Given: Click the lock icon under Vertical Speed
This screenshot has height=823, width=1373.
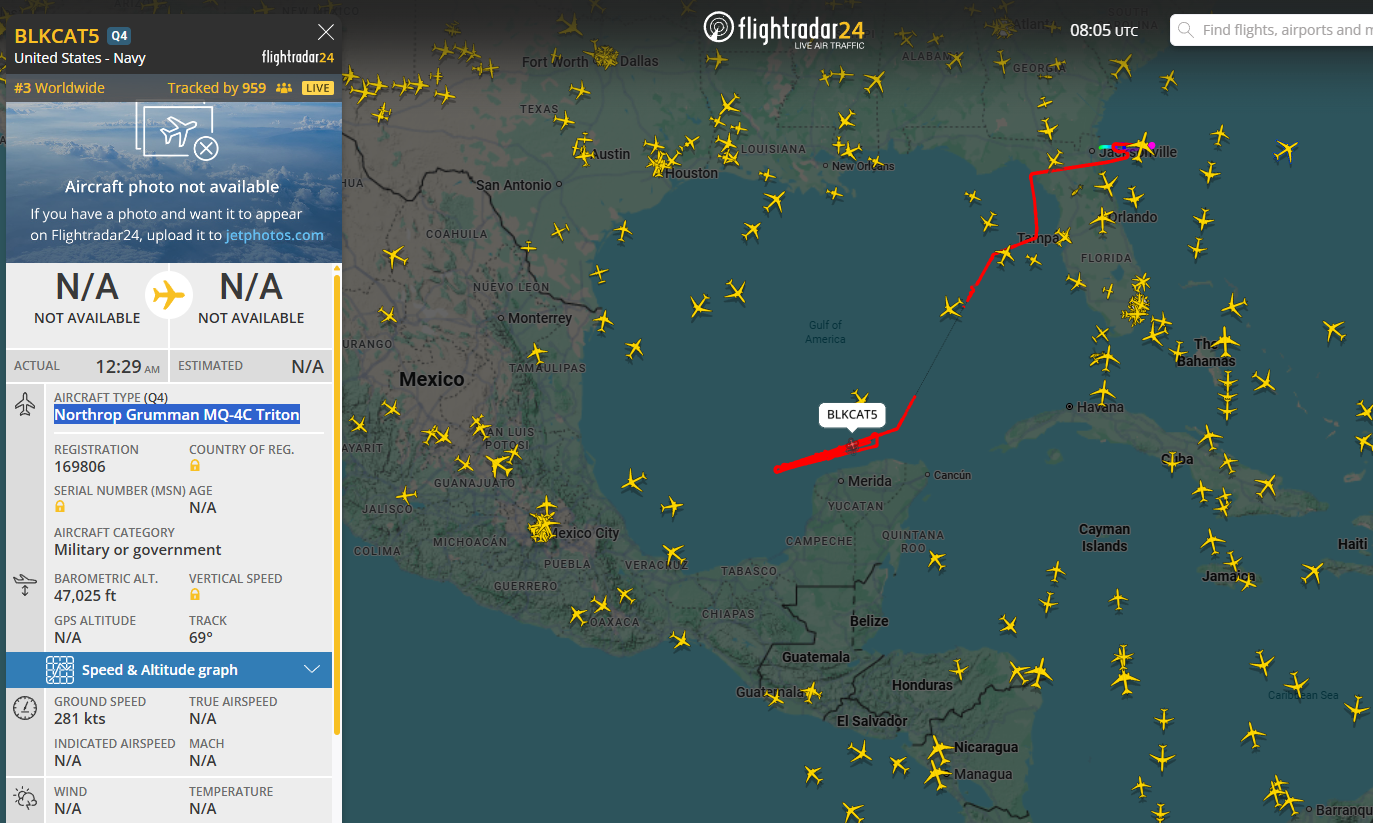Looking at the screenshot, I should pyautogui.click(x=195, y=595).
